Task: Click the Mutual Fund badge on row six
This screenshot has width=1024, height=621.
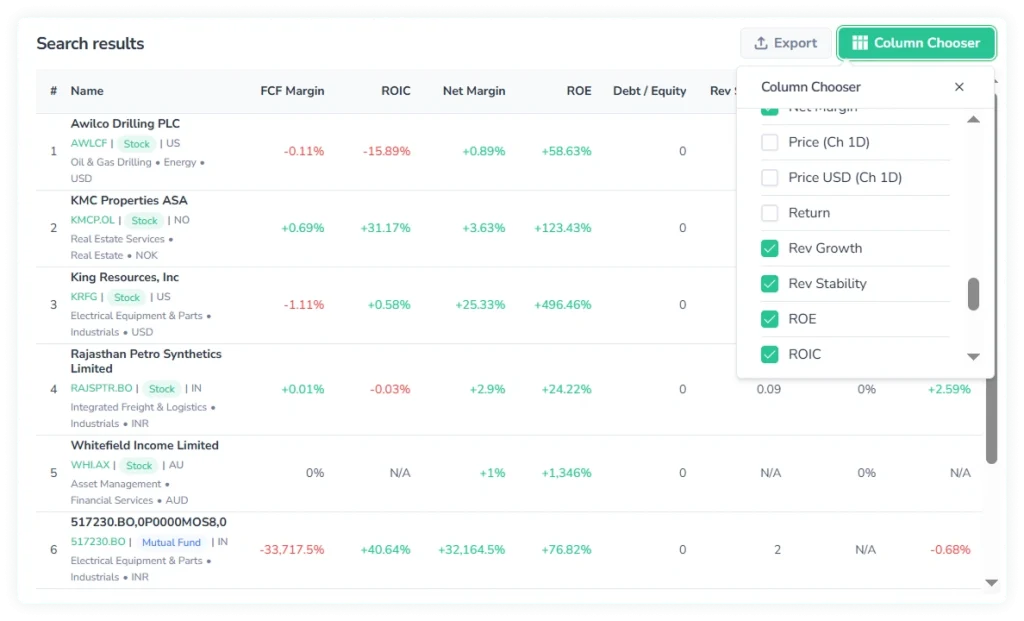Action: tap(171, 542)
